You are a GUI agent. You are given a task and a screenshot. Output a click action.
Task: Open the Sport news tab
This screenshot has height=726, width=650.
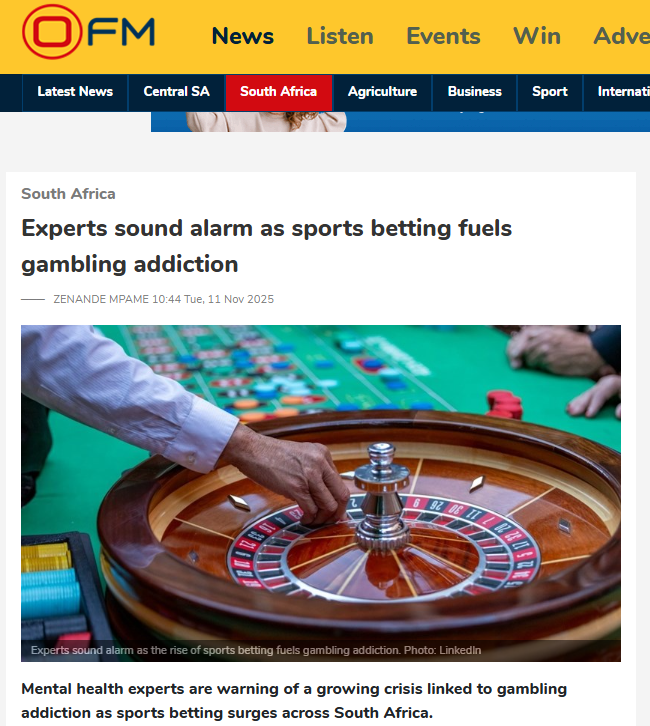(x=550, y=92)
